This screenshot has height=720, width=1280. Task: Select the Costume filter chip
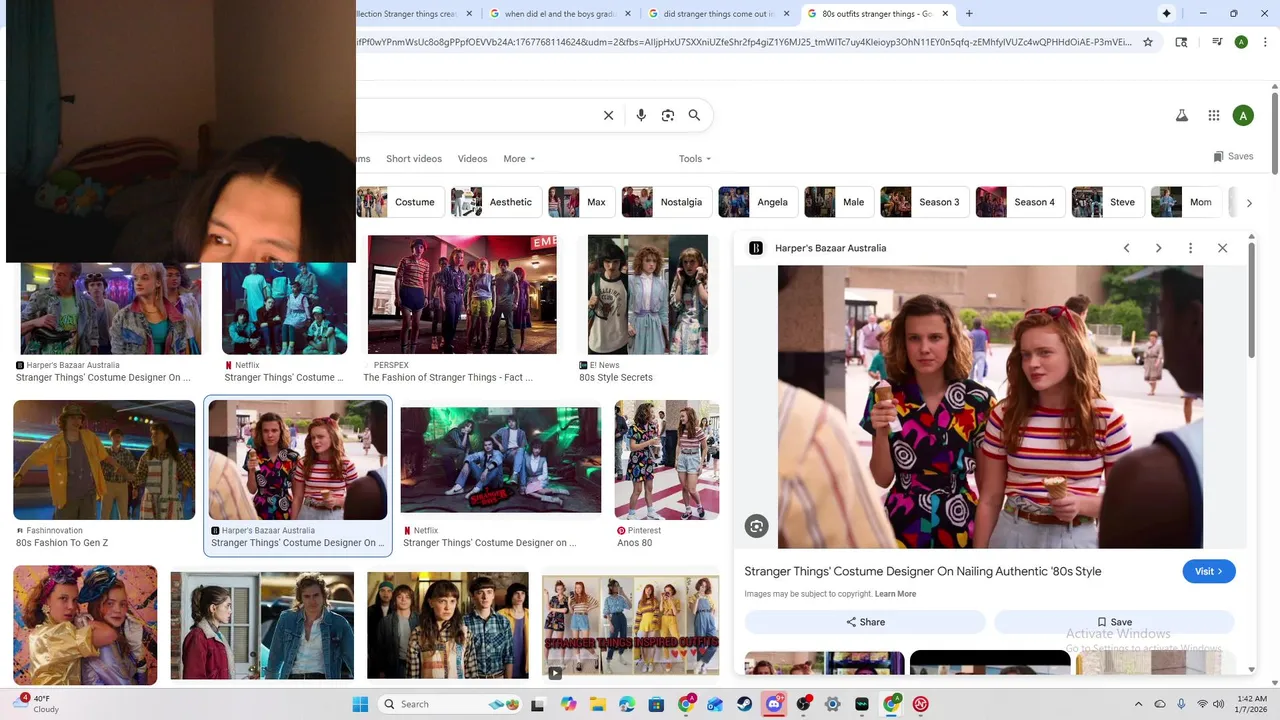(x=400, y=202)
